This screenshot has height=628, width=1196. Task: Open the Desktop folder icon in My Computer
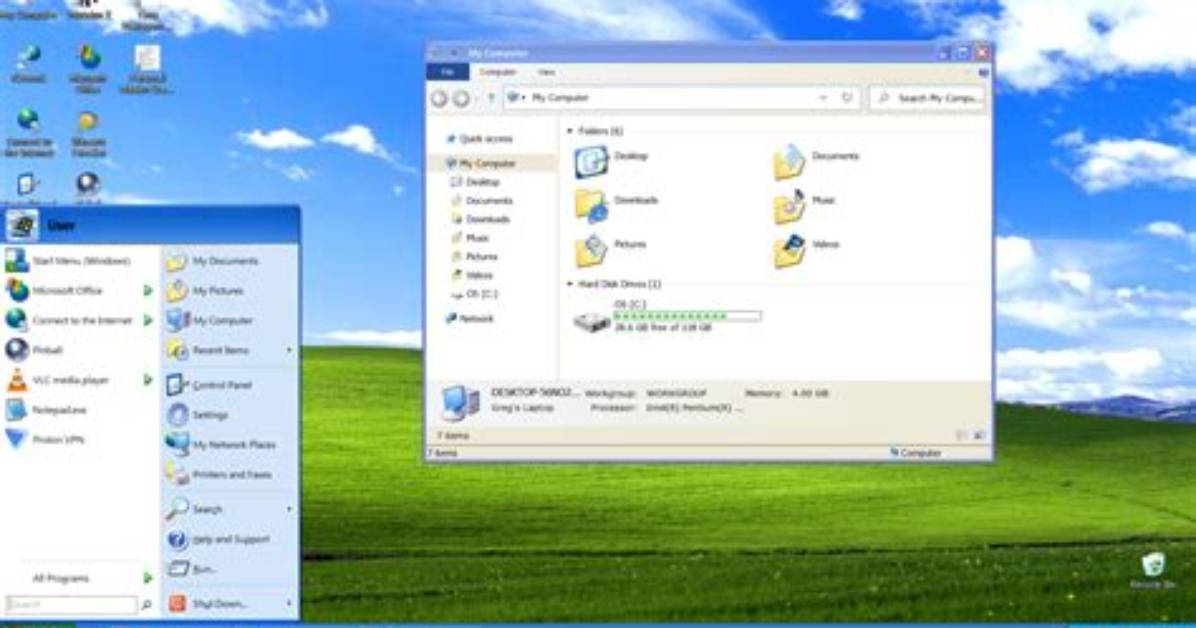point(591,163)
